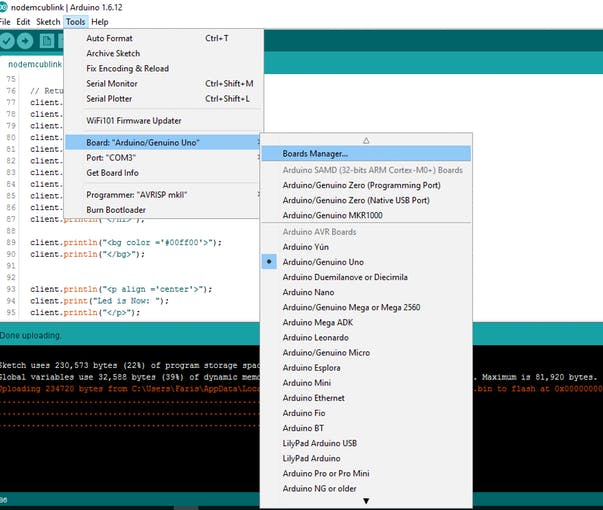The width and height of the screenshot is (603, 510).
Task: Open the Sketch menu
Action: (48, 22)
